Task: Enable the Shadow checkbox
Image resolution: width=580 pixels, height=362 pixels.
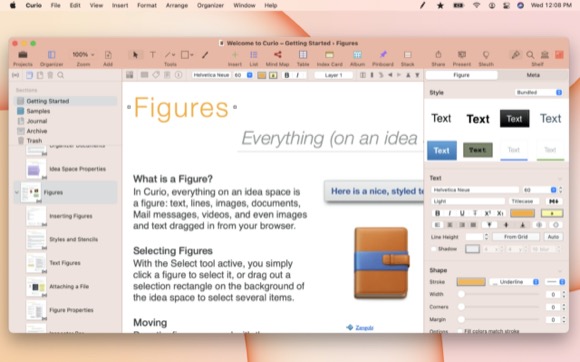Action: pos(434,249)
